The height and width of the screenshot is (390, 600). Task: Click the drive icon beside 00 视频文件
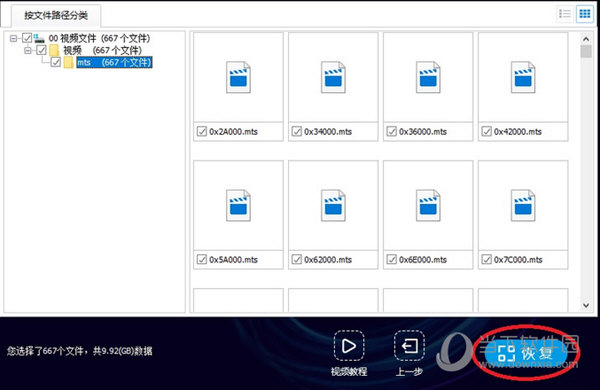[39, 38]
